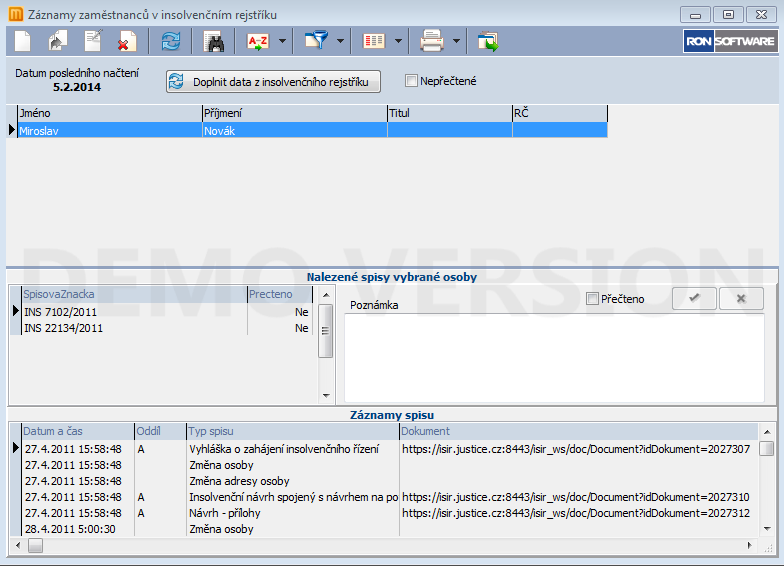Screen dimensions: 784x566
Task: Expand the sort options dropdown arrow
Action: click(284, 41)
